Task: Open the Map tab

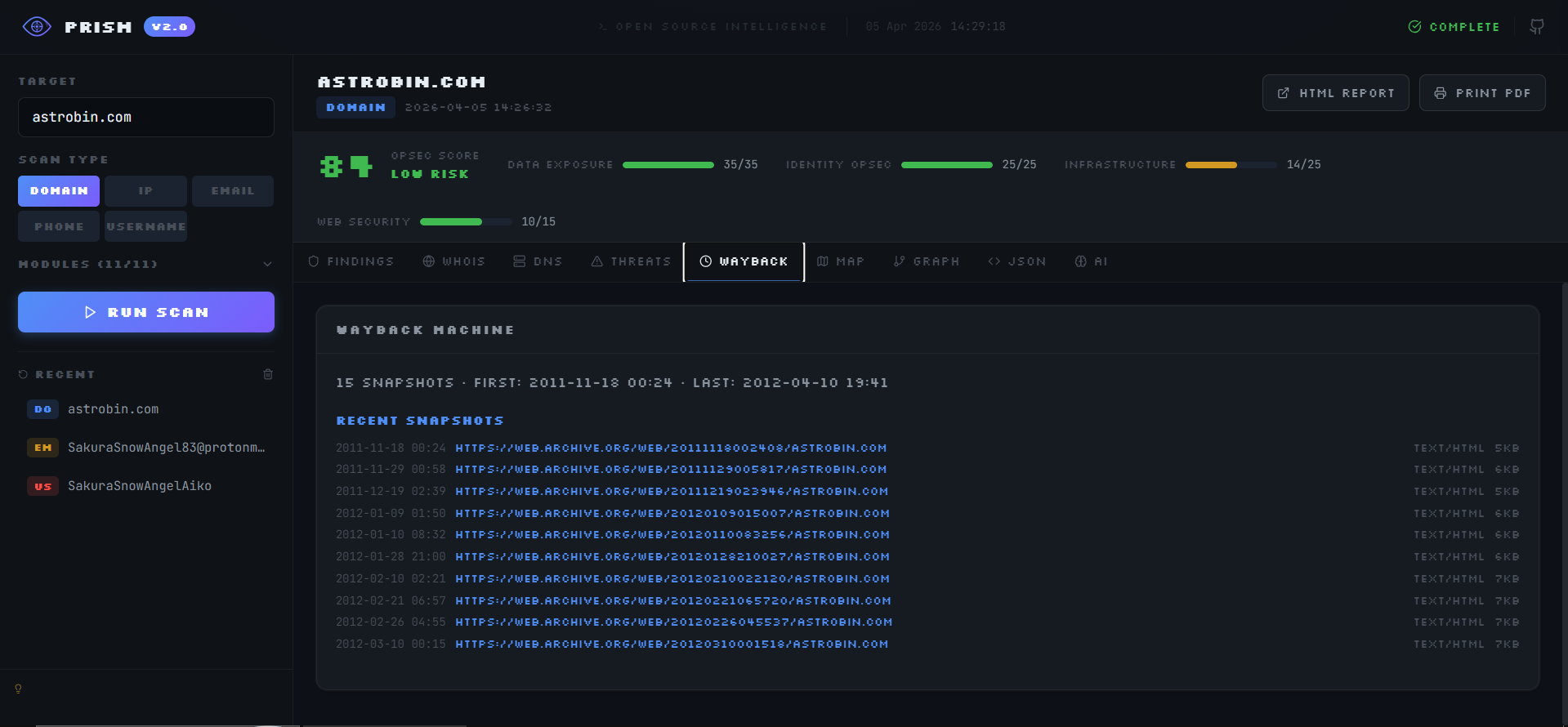Action: click(x=840, y=261)
